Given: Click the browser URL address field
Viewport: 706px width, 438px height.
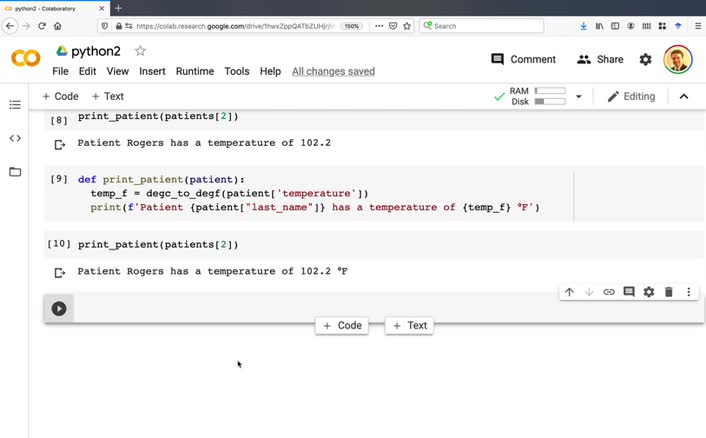Looking at the screenshot, I should (234, 26).
